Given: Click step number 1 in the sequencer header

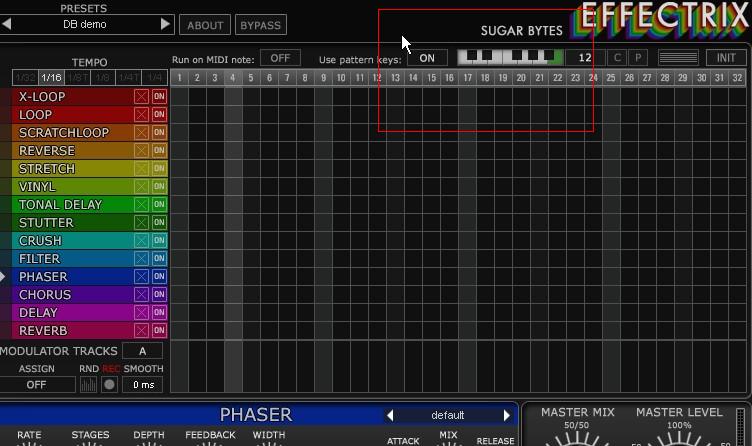Looking at the screenshot, I should pyautogui.click(x=179, y=78).
